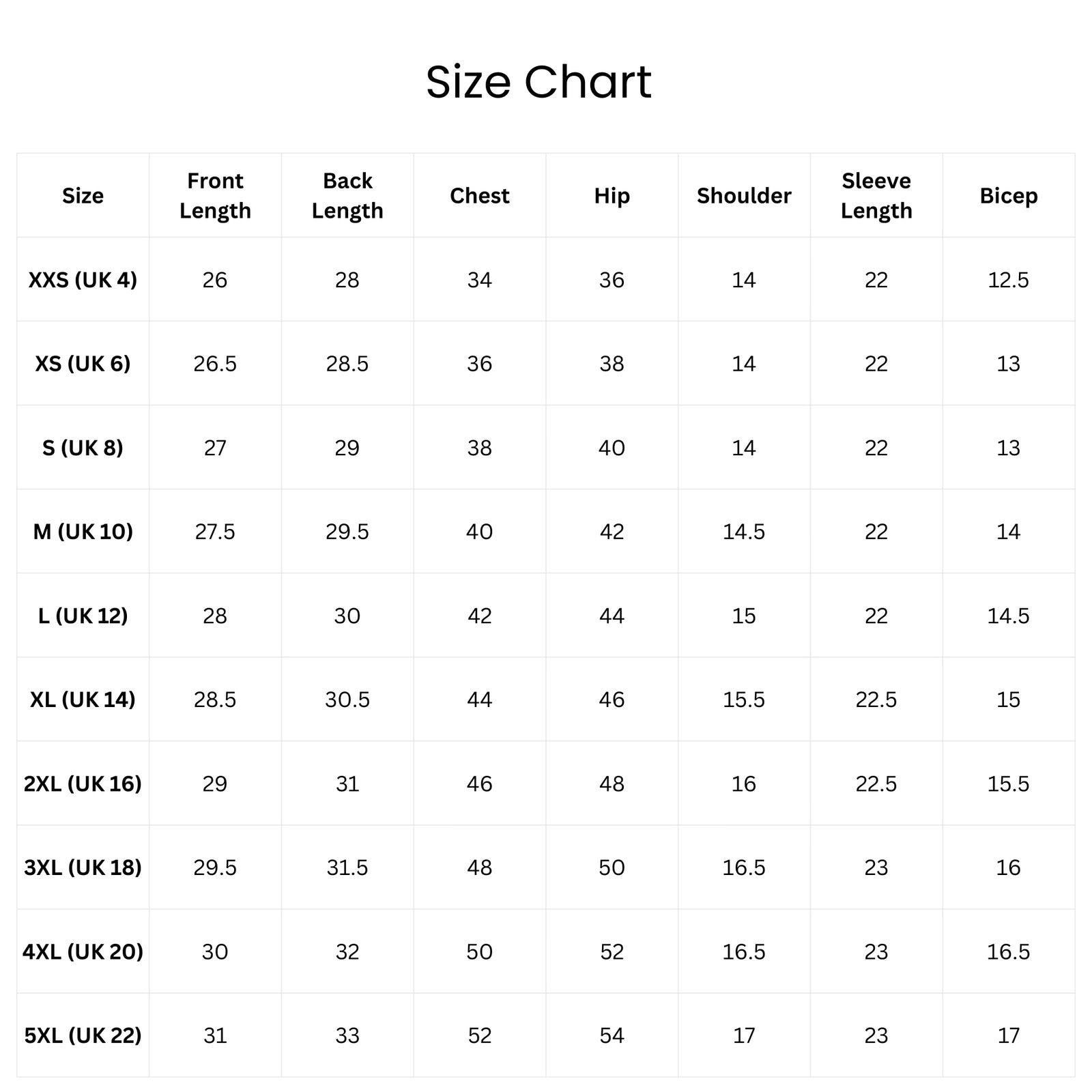Screen dimensions: 1092x1092
Task: Select the Size column header
Action: pyautogui.click(x=83, y=196)
